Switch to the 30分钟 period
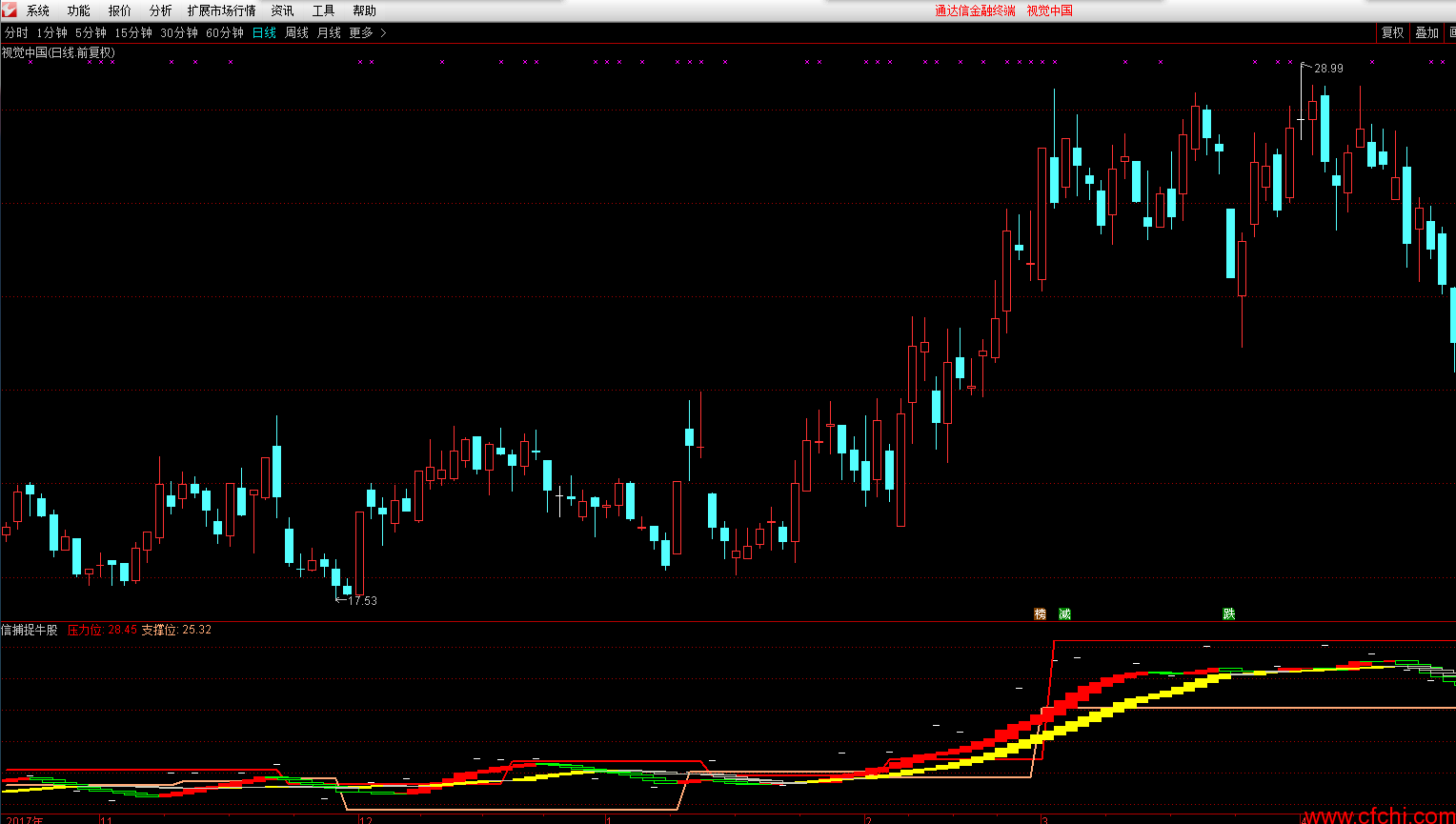1456x824 pixels. click(x=179, y=32)
